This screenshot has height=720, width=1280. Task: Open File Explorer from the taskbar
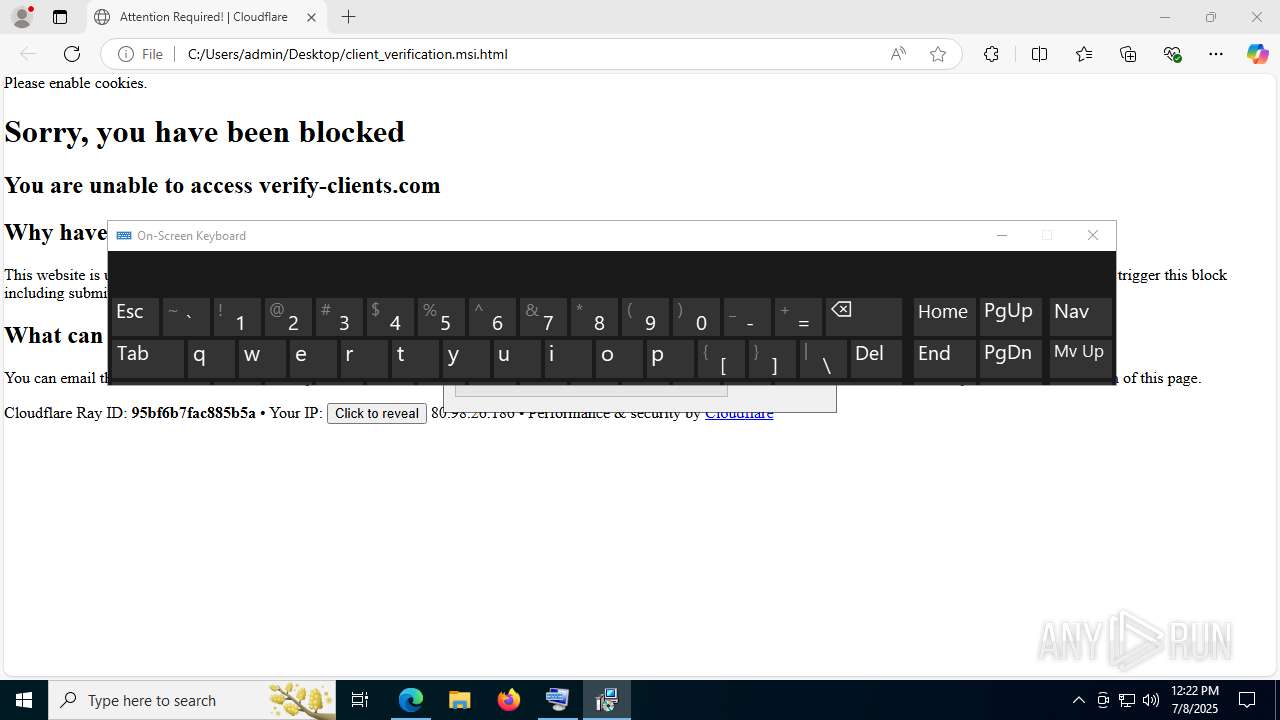[x=459, y=700]
